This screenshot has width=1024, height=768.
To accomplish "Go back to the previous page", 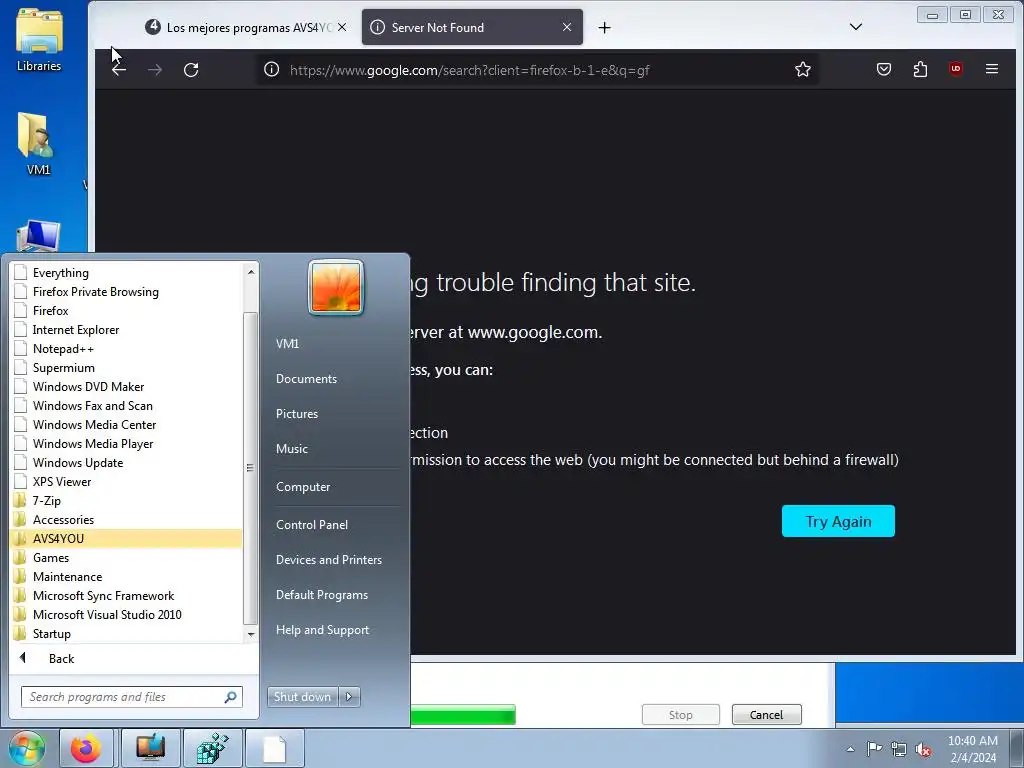I will coord(119,70).
